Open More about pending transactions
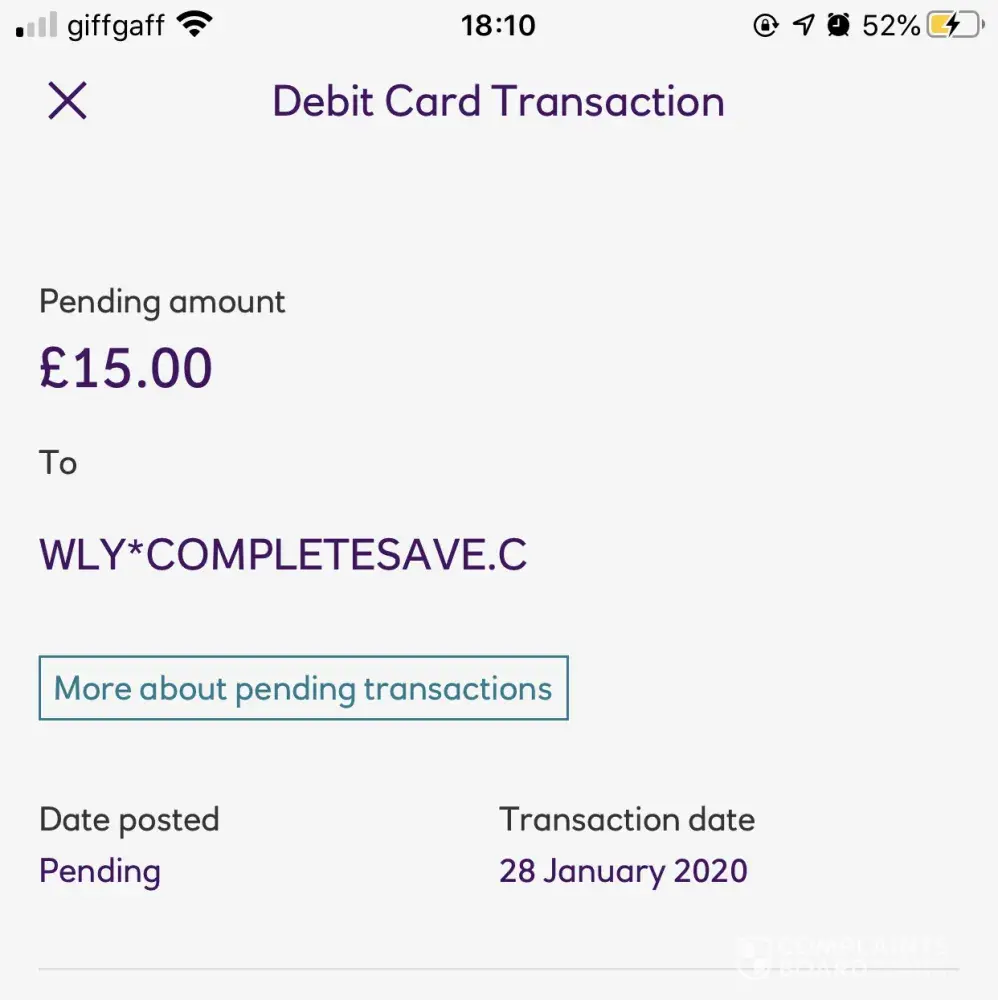 [303, 688]
